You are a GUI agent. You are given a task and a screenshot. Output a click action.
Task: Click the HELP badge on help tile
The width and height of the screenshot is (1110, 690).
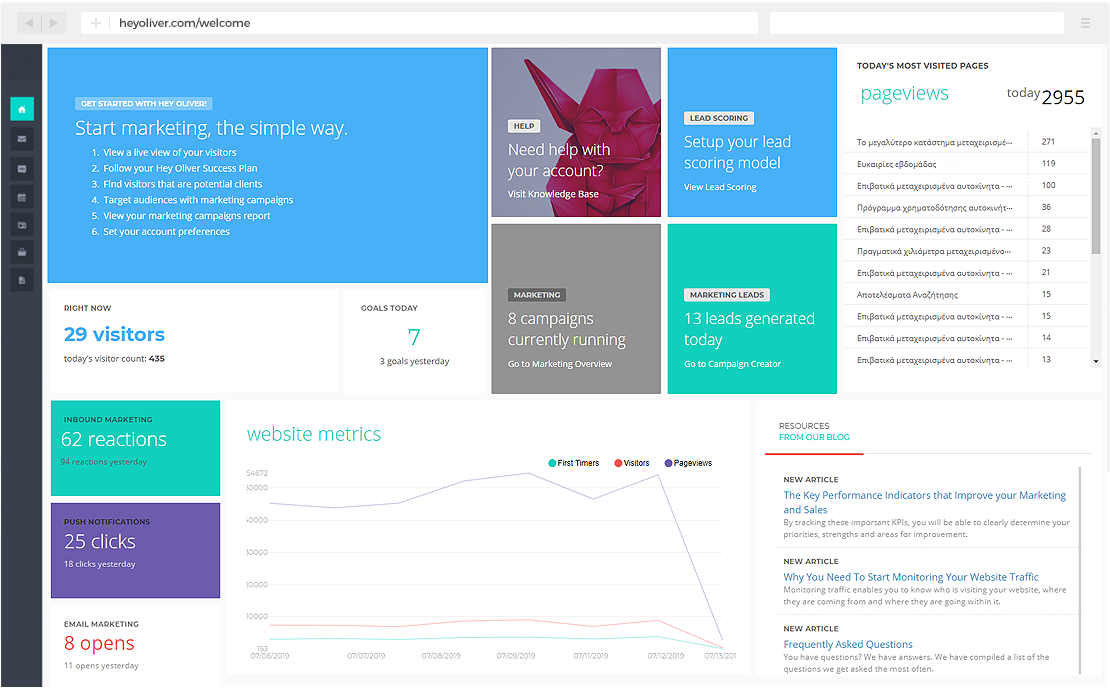(x=524, y=126)
